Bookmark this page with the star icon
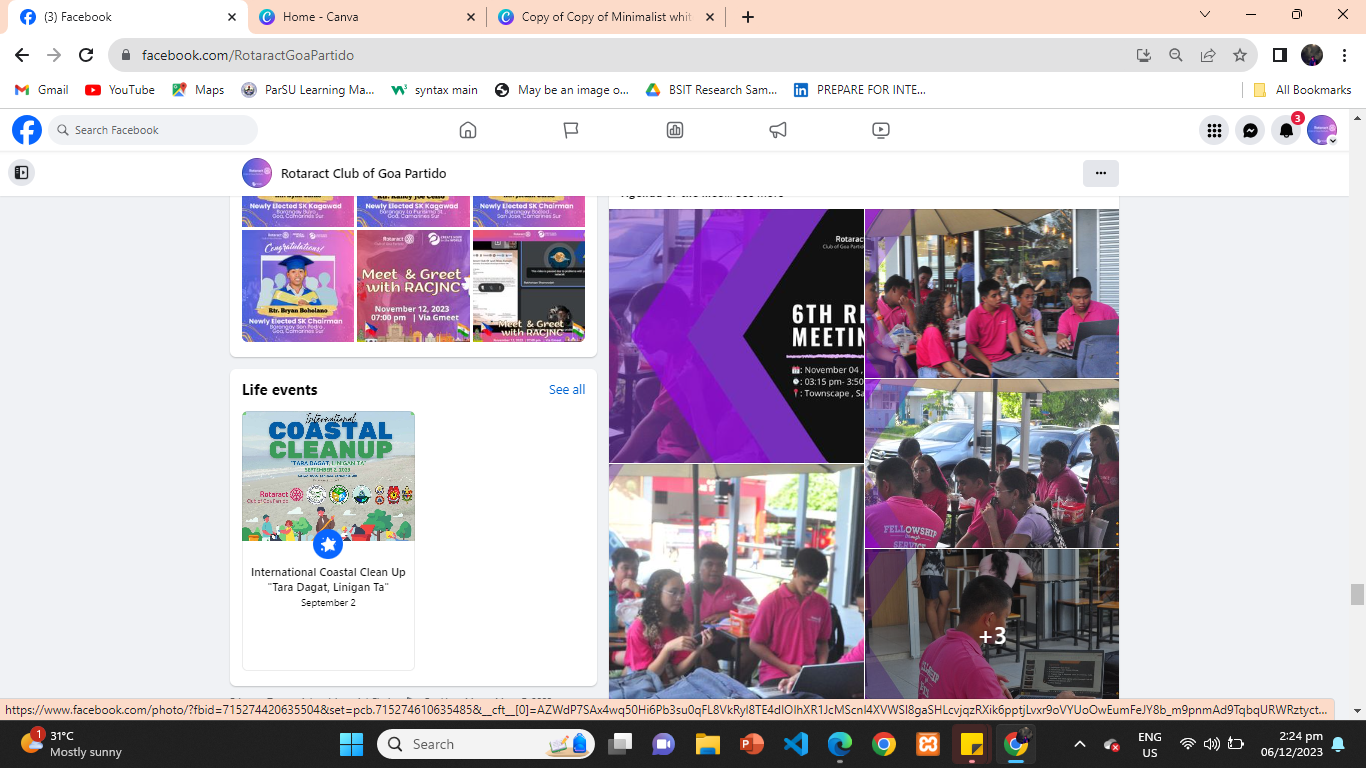Image resolution: width=1366 pixels, height=768 pixels. click(x=1240, y=55)
